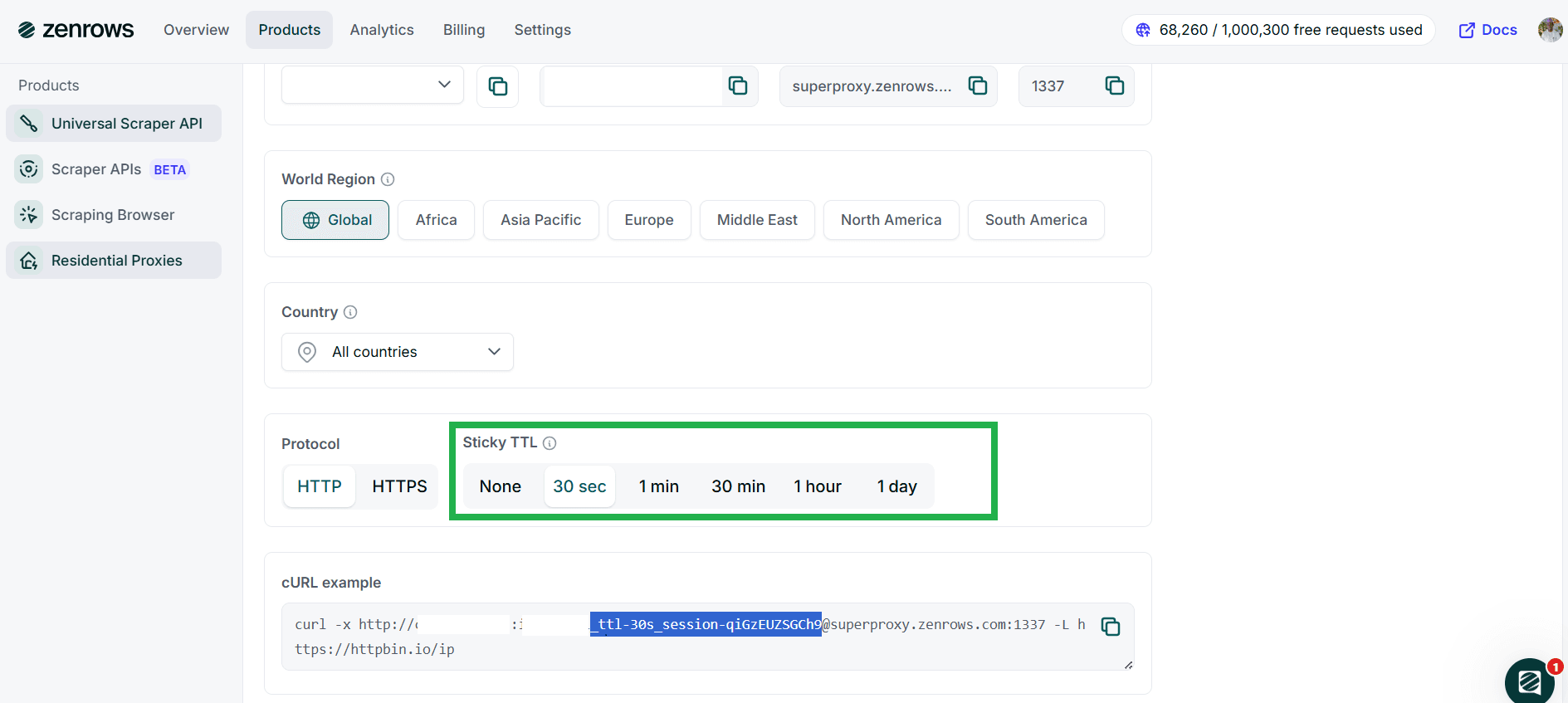Select the Africa world region
Screen dimensions: 1568x703
pos(436,220)
